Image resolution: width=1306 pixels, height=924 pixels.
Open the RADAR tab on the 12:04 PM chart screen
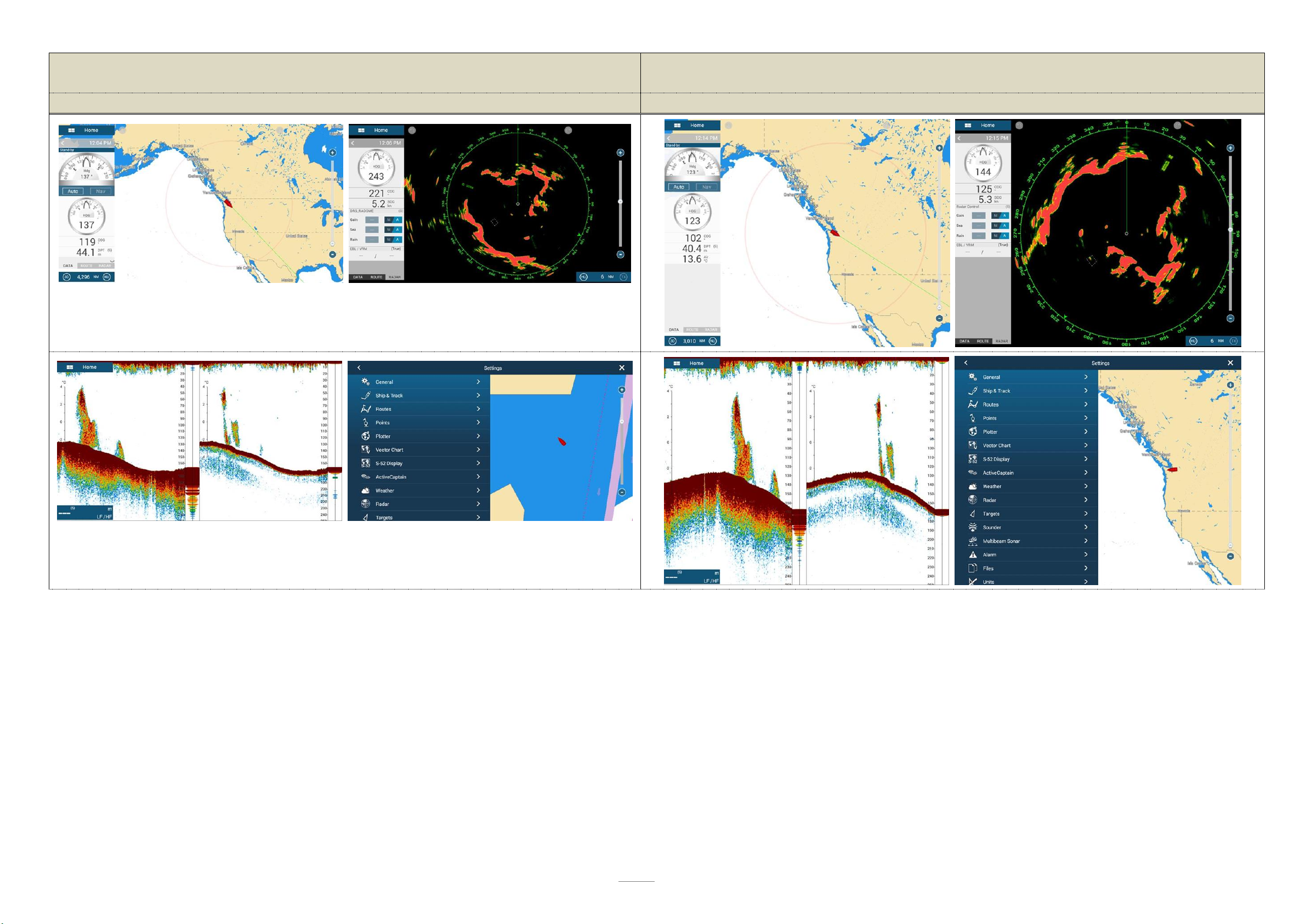point(105,266)
